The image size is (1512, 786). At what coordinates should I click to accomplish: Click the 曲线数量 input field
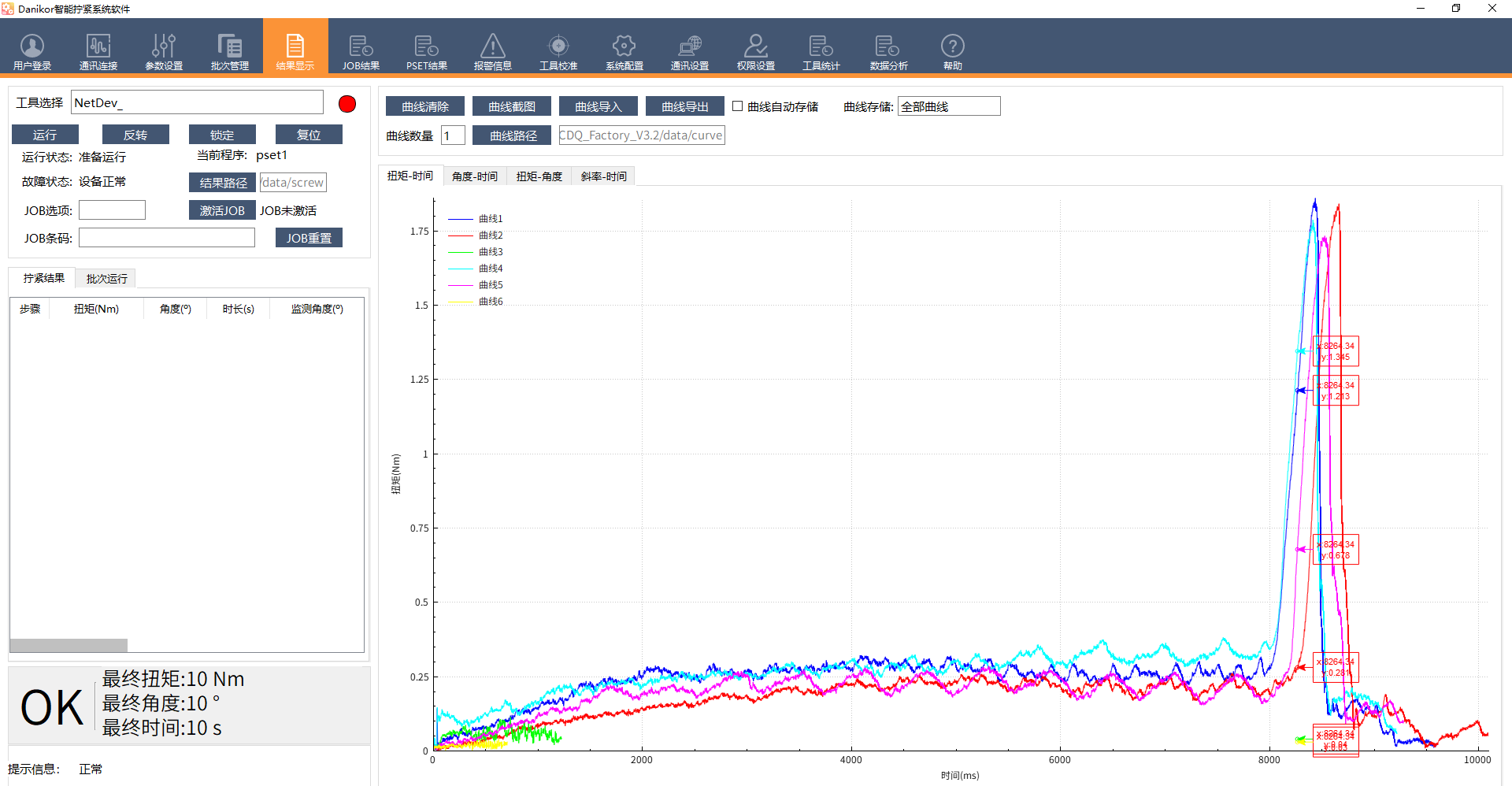coord(453,135)
